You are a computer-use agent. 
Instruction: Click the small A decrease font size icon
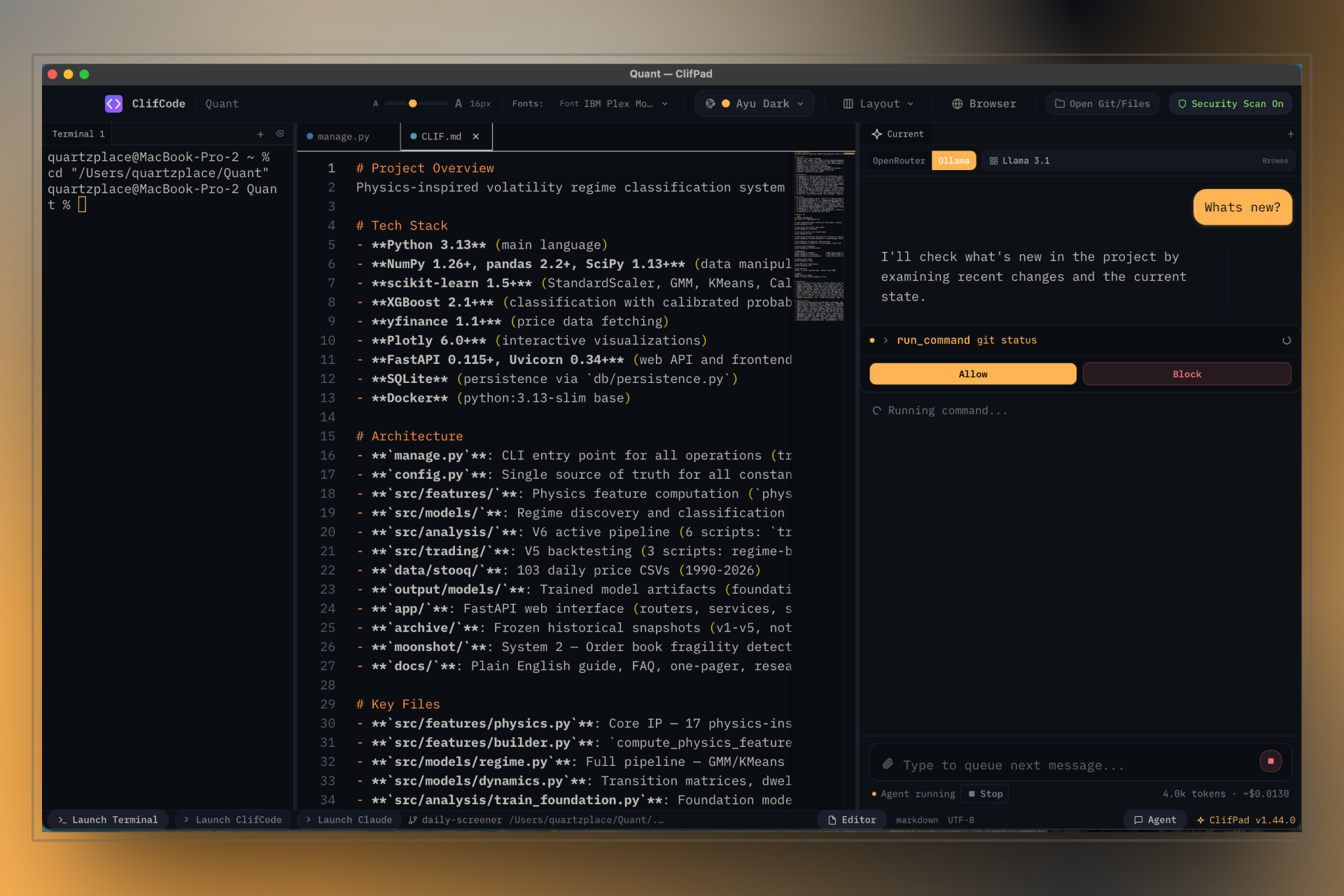point(376,104)
